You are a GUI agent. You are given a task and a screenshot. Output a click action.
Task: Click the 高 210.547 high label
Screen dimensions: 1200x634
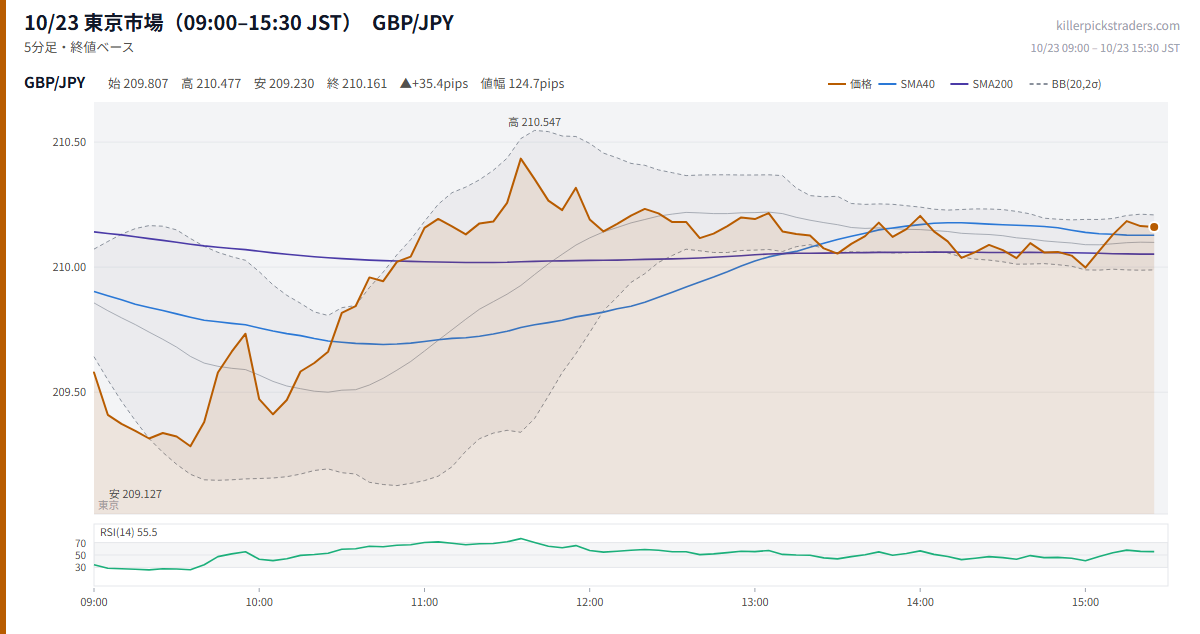[x=534, y=122]
